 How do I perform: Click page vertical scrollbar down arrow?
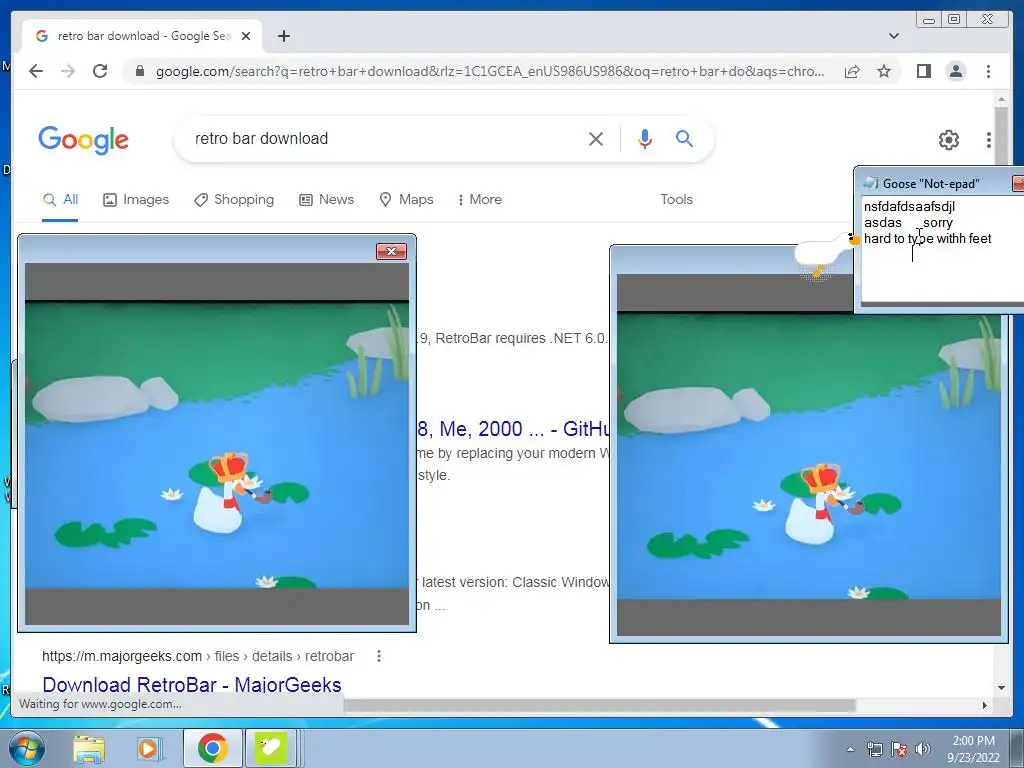click(1001, 687)
